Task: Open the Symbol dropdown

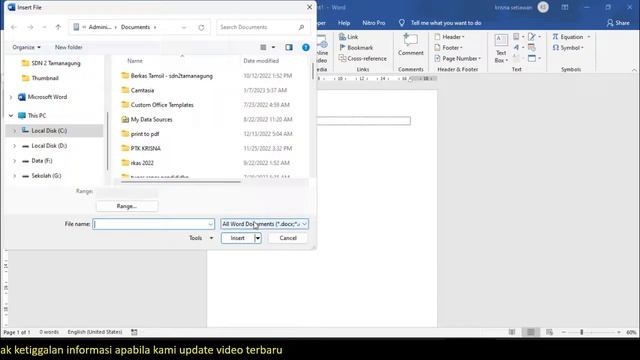Action: pos(568,48)
